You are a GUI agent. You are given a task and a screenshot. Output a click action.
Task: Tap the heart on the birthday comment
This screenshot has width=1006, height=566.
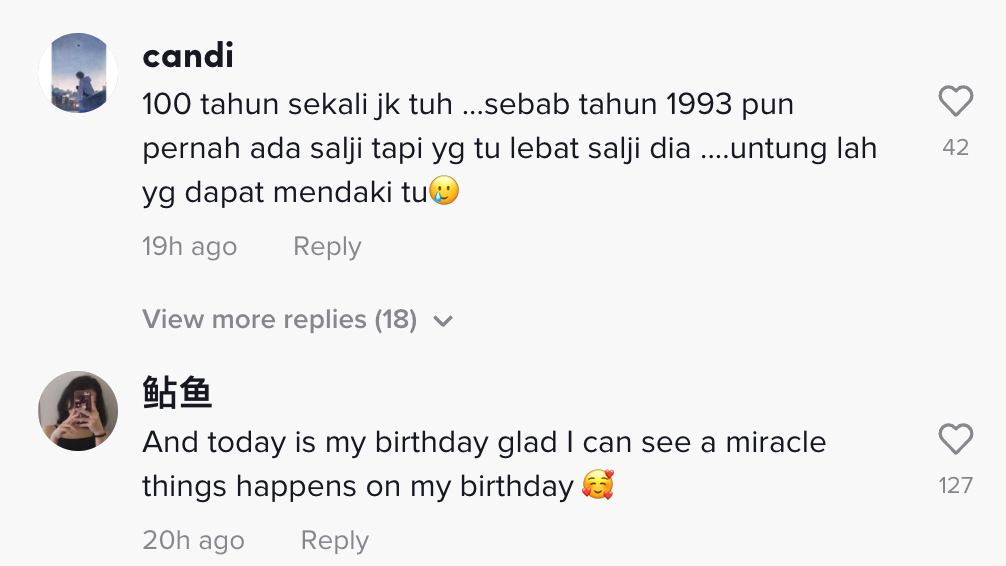click(956, 439)
